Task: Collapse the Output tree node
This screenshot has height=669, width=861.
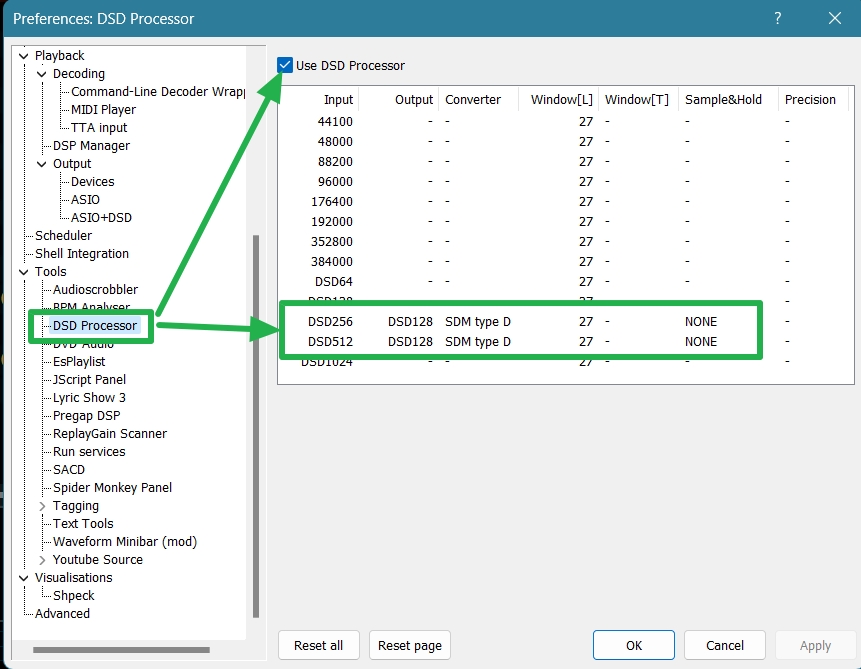Action: (42, 164)
